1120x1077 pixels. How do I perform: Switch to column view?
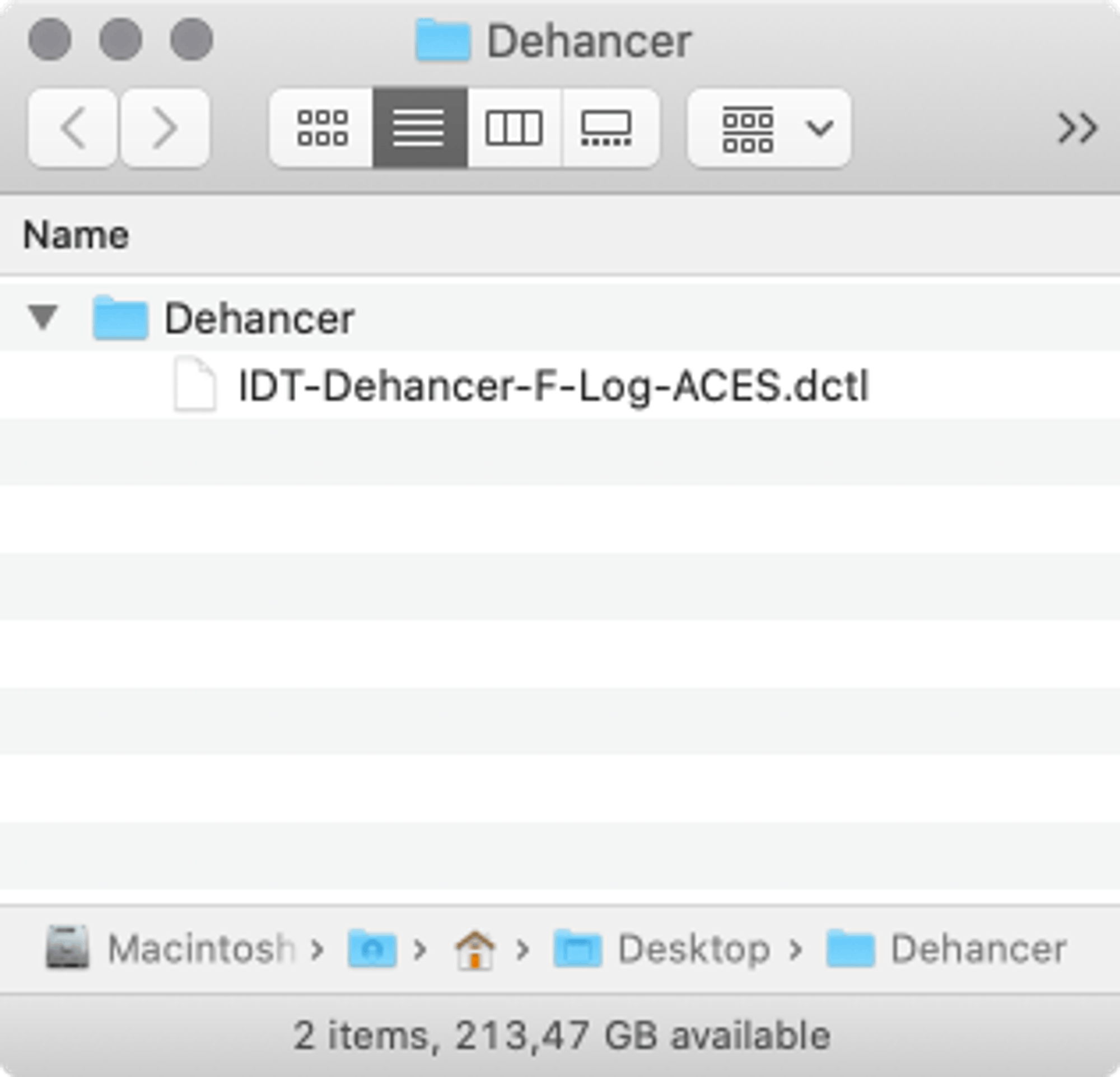coord(514,128)
